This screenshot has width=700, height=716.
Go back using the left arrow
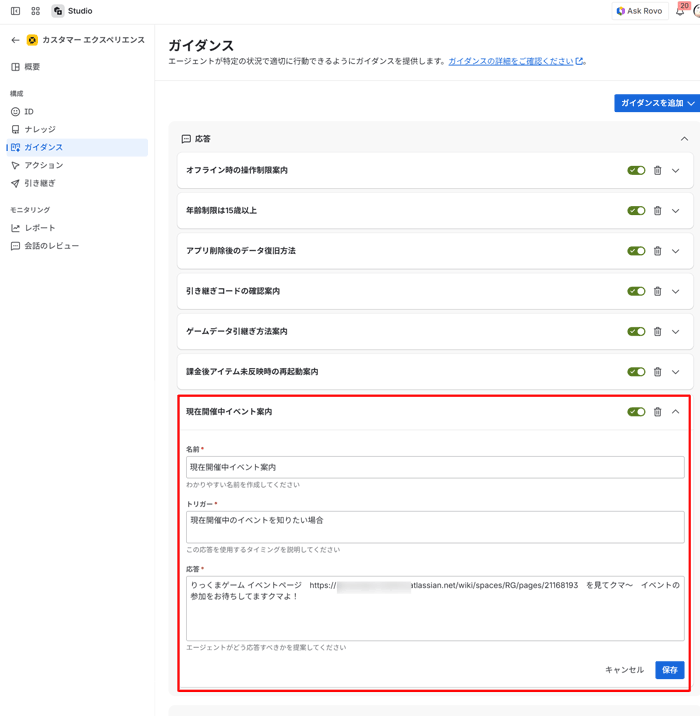pos(15,40)
